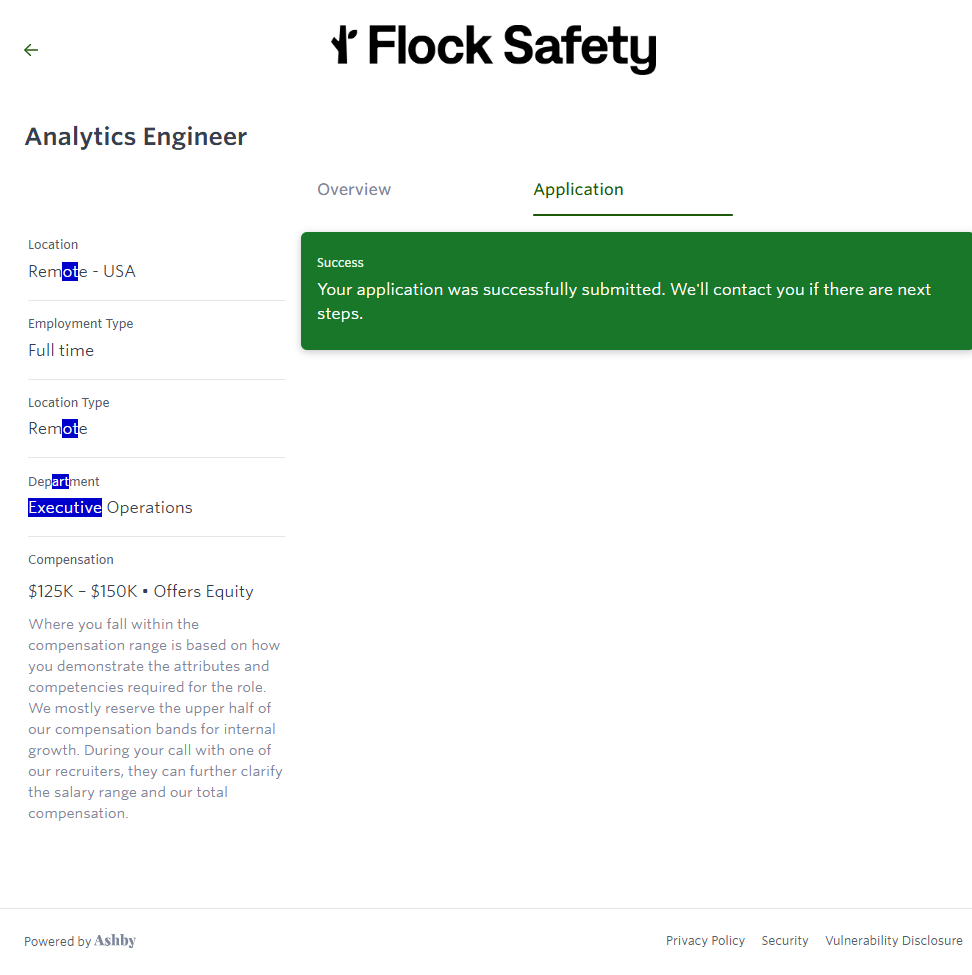
Task: Click the application submitted confirmation message
Action: coord(623,301)
